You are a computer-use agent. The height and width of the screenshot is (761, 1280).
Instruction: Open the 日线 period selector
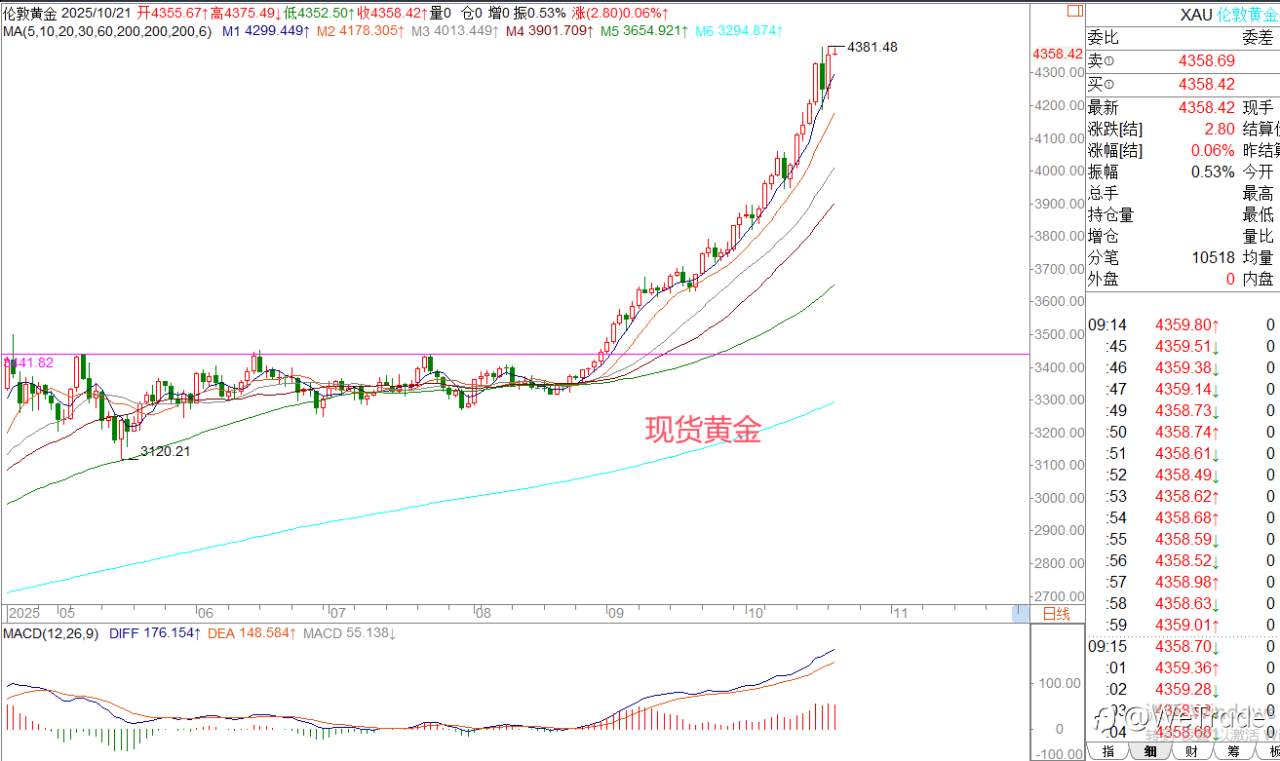[1056, 613]
